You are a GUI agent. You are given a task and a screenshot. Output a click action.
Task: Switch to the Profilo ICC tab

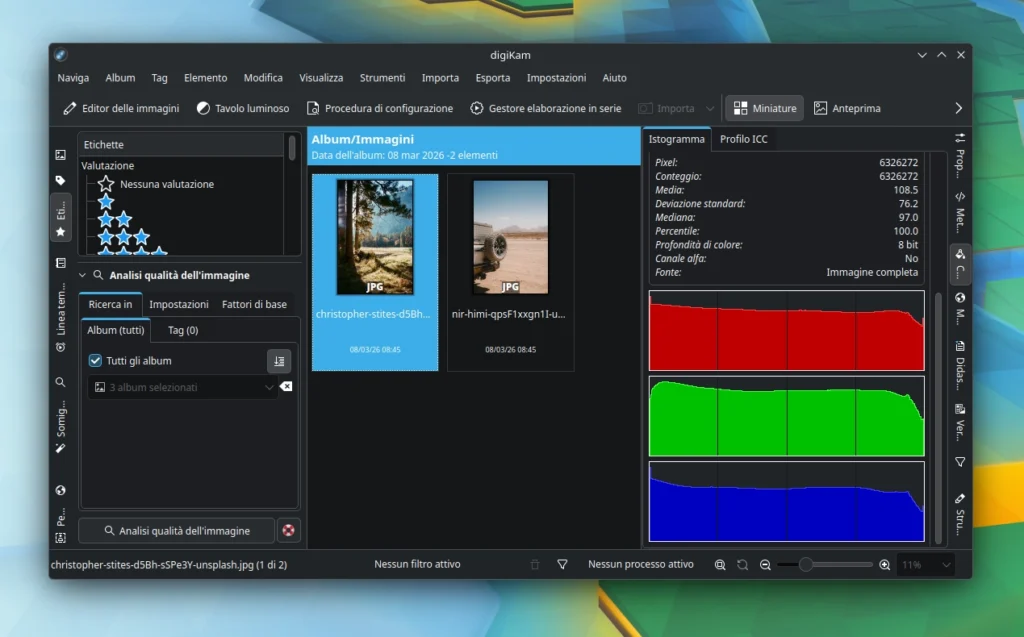pyautogui.click(x=744, y=140)
